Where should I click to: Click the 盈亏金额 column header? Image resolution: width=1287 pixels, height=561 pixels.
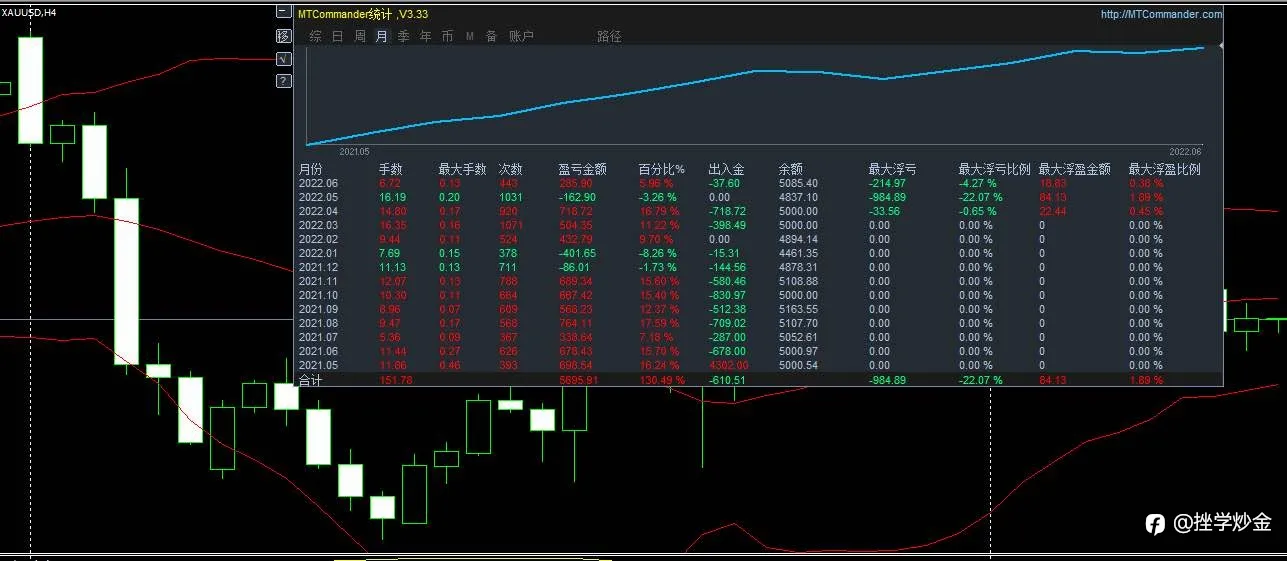[582, 170]
